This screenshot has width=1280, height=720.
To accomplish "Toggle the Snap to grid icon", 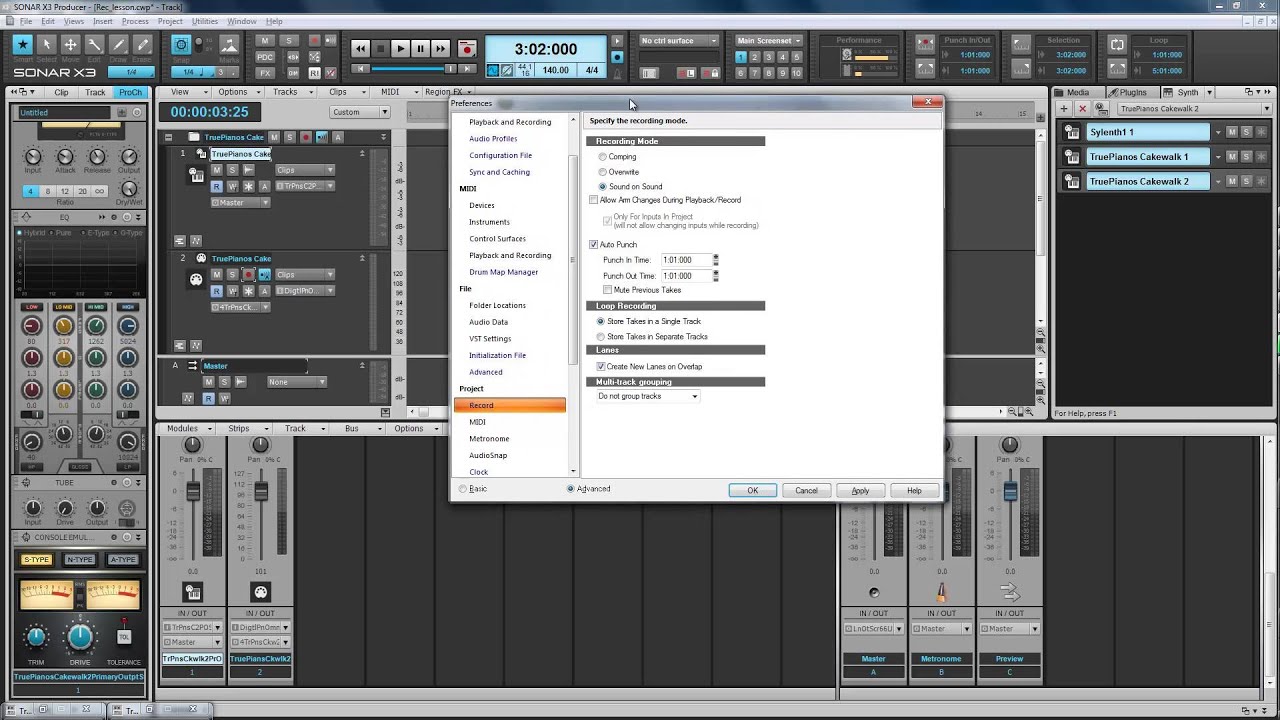I will pyautogui.click(x=181, y=45).
